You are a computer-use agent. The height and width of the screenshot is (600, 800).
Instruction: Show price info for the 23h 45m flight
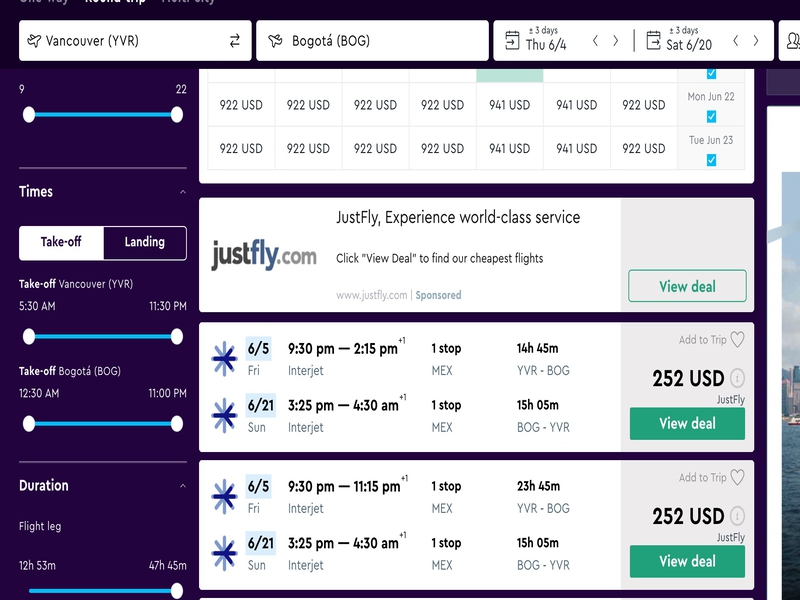737,516
